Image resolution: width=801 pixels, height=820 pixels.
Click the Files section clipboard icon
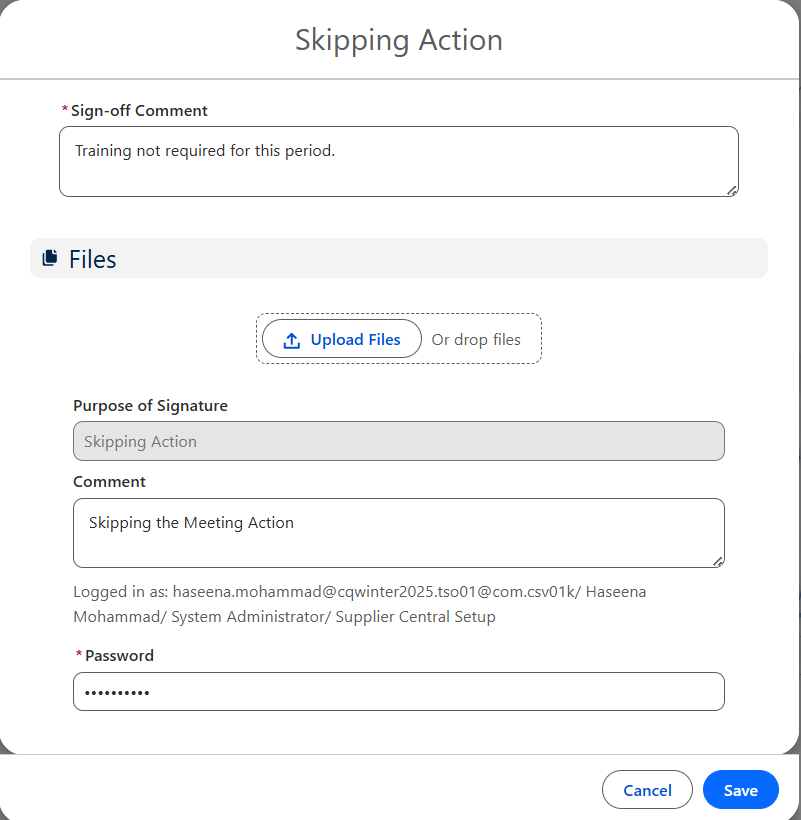[x=50, y=257]
